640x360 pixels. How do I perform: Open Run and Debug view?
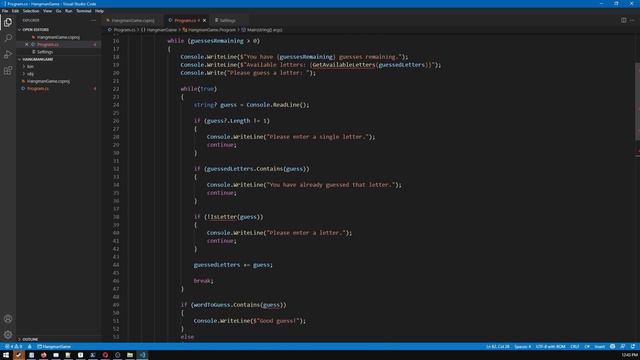pos(8,54)
